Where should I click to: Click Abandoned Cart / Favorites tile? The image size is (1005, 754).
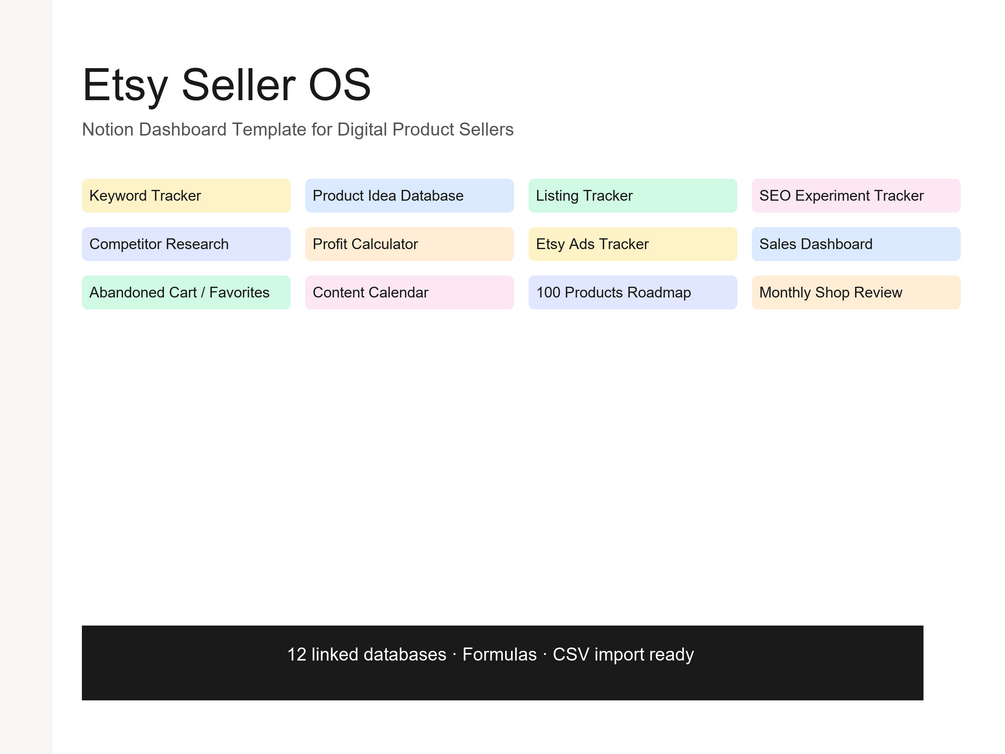[186, 292]
